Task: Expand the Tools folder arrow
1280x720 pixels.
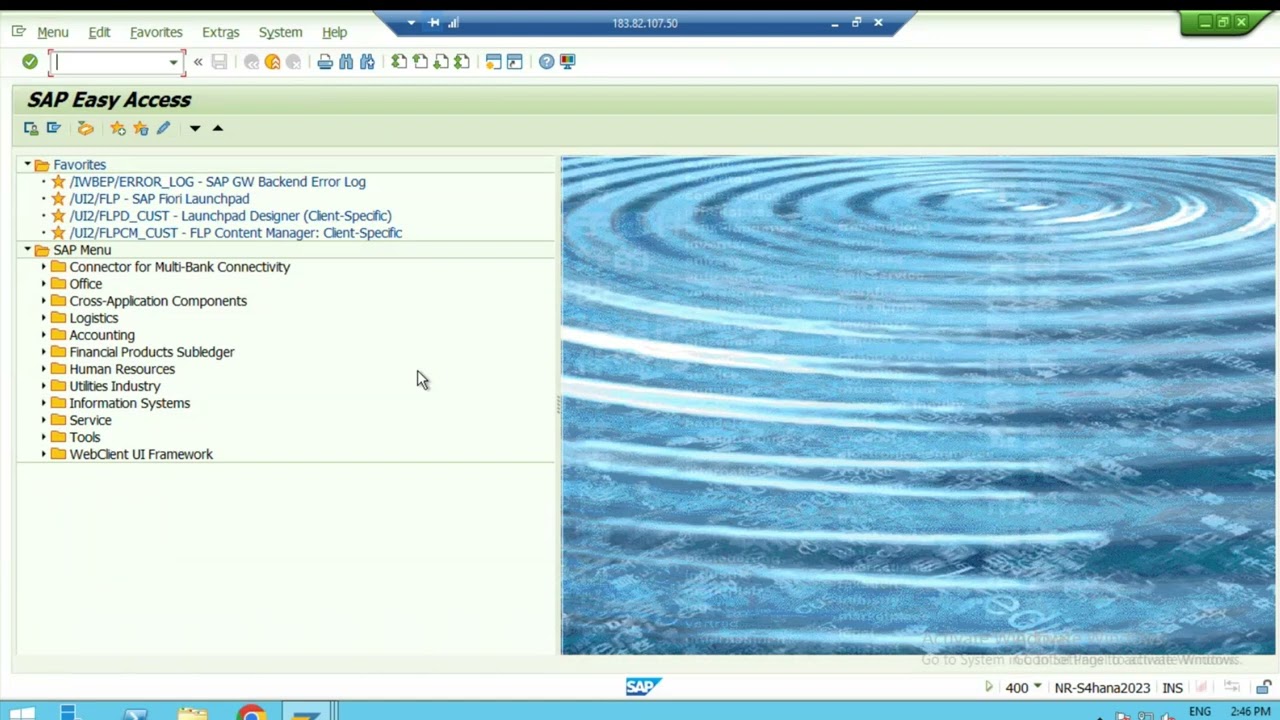Action: pyautogui.click(x=44, y=437)
